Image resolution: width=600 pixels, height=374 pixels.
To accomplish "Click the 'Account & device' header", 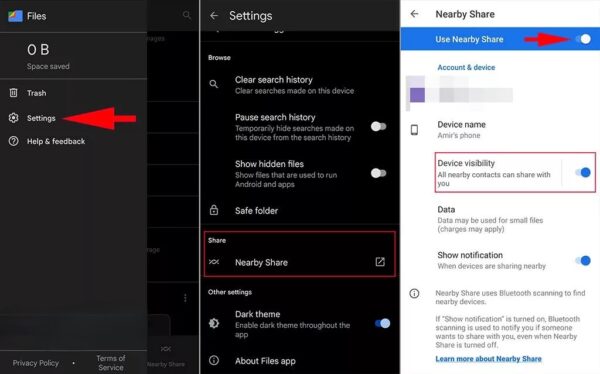I will pos(466,67).
